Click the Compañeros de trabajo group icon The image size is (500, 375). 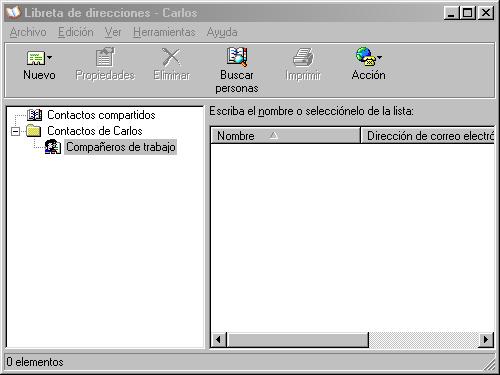53,147
